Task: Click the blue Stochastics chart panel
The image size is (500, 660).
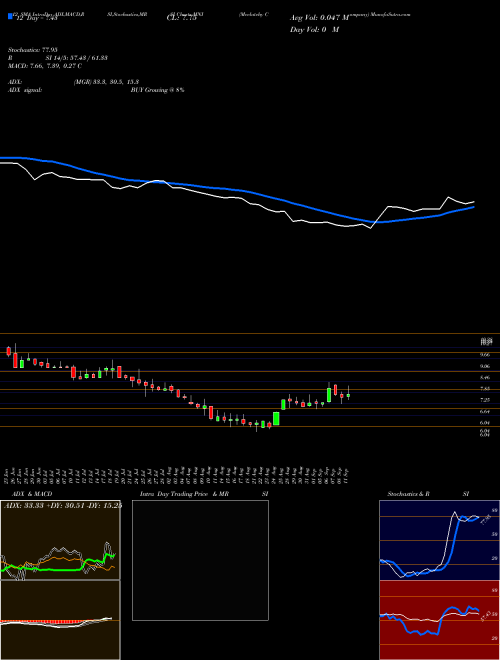Action: click(x=439, y=540)
